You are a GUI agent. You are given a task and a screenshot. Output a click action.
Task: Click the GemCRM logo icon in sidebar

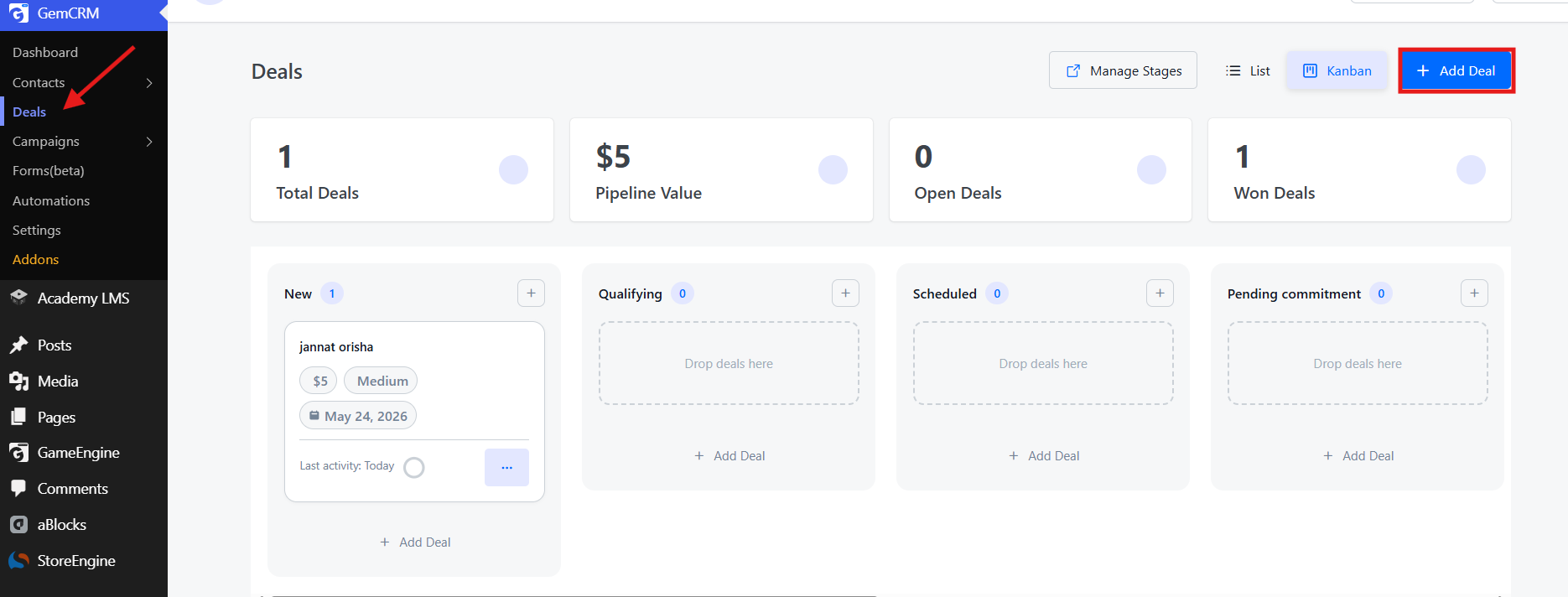[18, 13]
